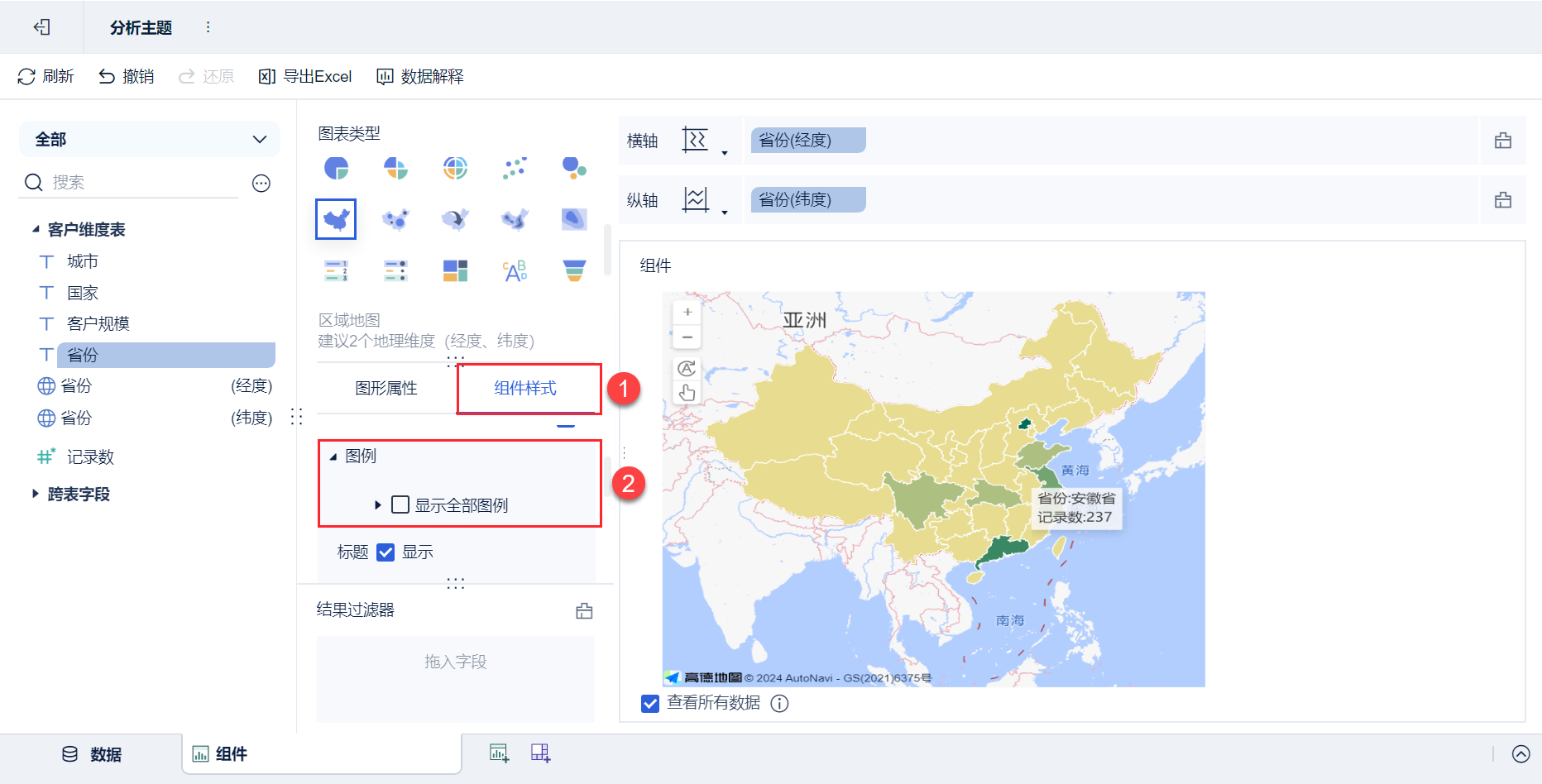
Task: Expand the arrow beside 显示全部图例
Action: 378,504
